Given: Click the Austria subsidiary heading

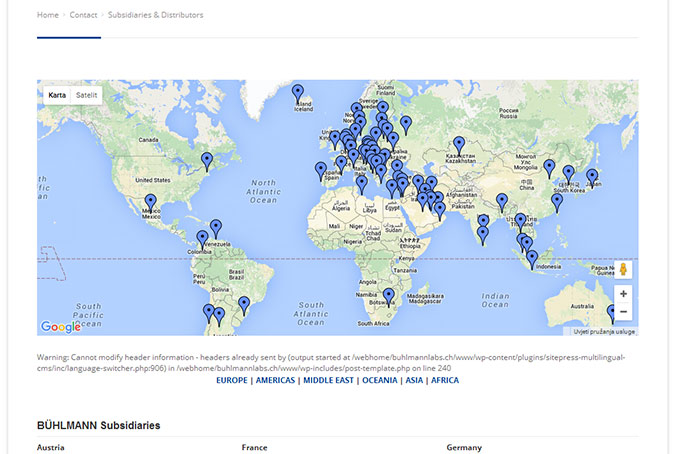Looking at the screenshot, I should pos(51,448).
